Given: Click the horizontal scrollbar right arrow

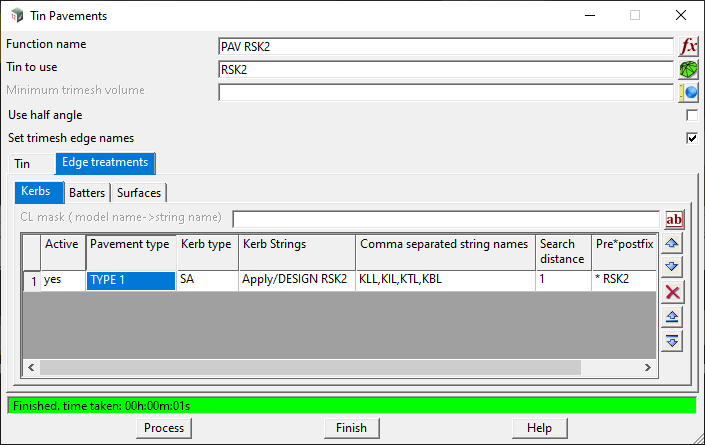Looking at the screenshot, I should point(647,368).
